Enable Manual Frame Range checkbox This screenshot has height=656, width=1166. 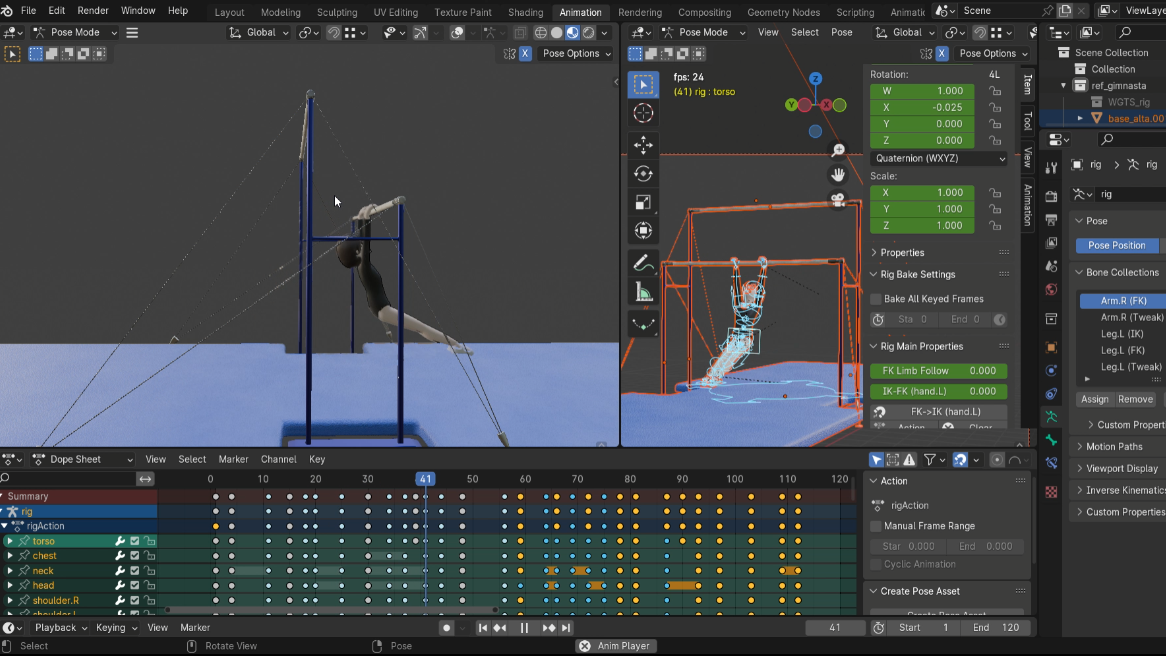pos(876,526)
